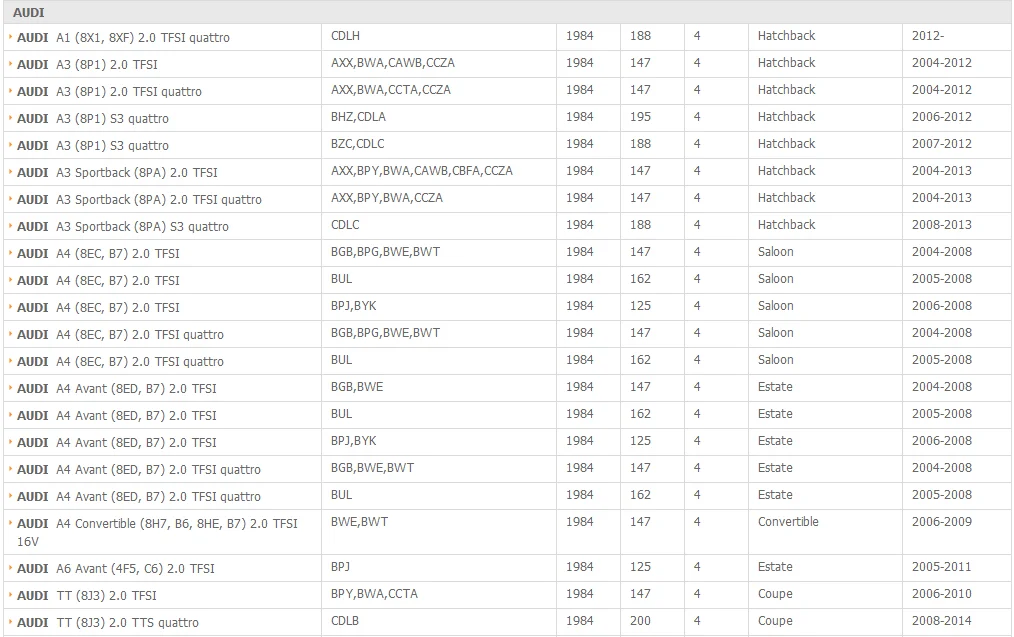Image resolution: width=1014 pixels, height=637 pixels.
Task: Open the AUDI A6 Avant (4F5, C6) 2.0 TFSI link
Action: point(116,568)
